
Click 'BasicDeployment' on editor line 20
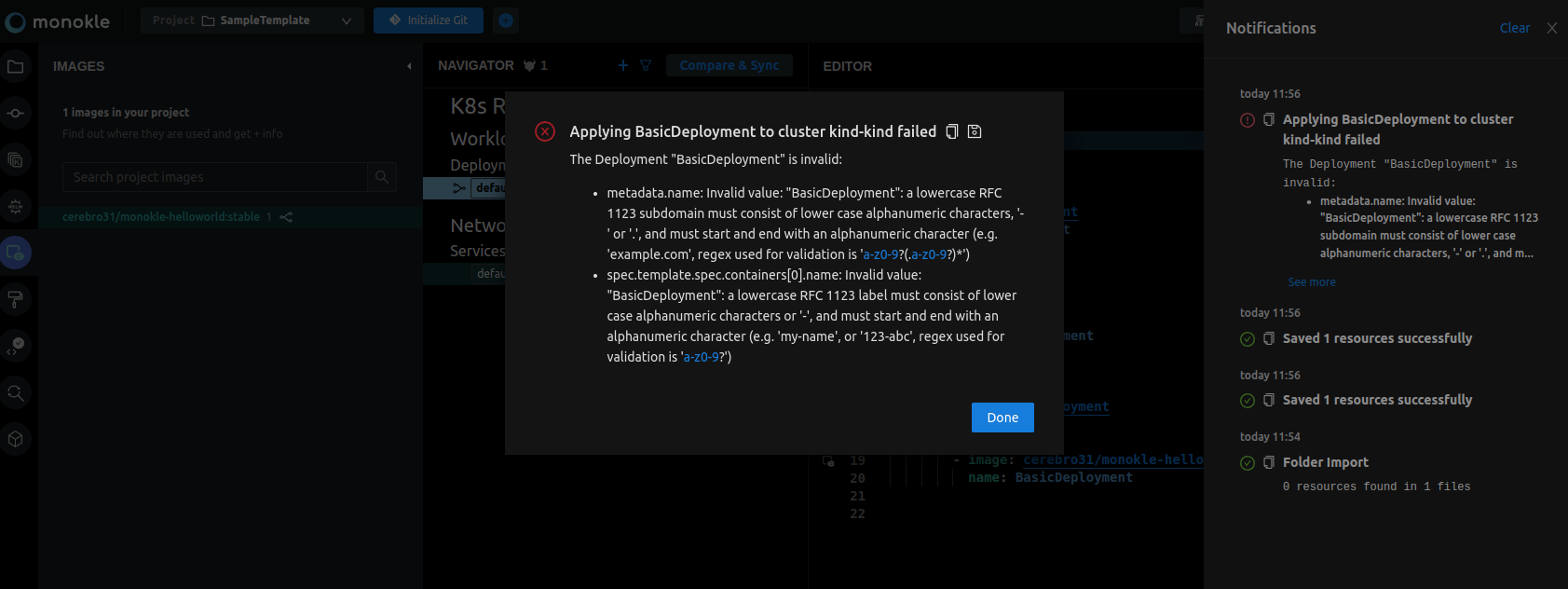(1073, 477)
